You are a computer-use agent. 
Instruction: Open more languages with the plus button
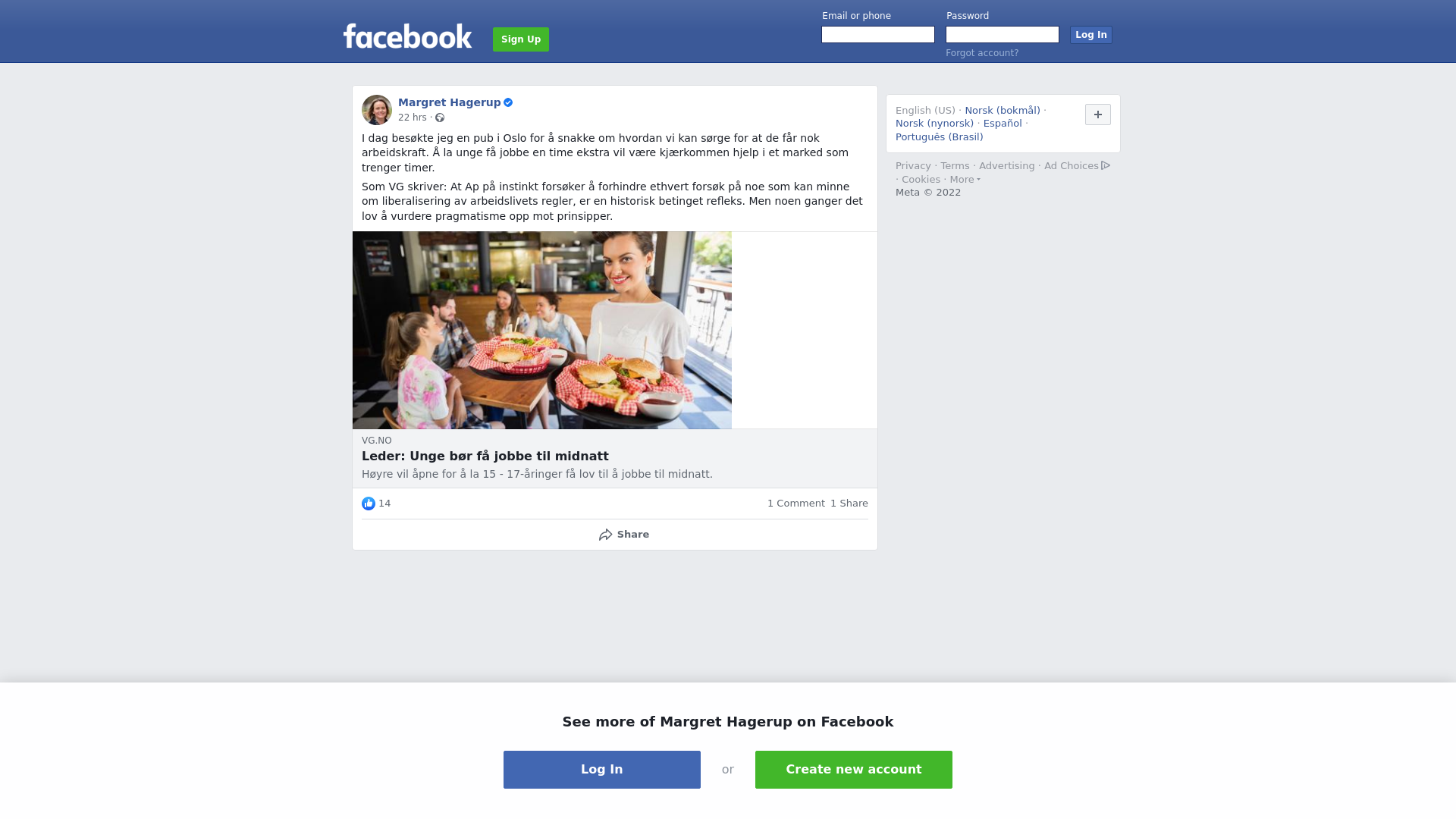1098,115
